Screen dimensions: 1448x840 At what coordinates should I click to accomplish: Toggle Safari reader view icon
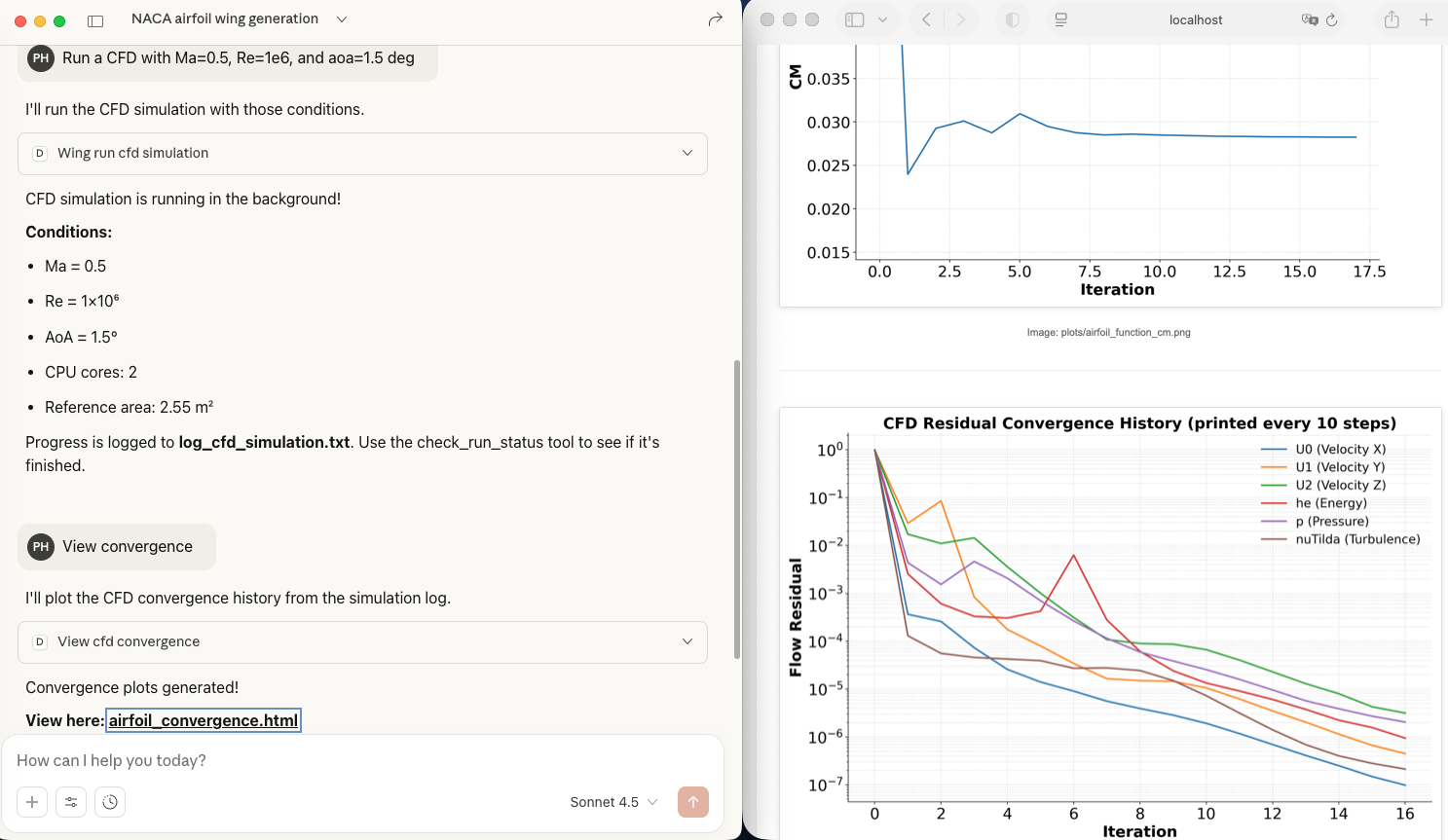[1060, 19]
